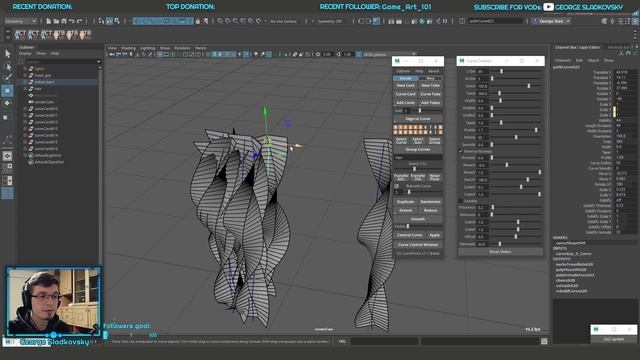The image size is (640, 360).
Task: Expand the head_grp node in Outliner
Action: coord(25,75)
